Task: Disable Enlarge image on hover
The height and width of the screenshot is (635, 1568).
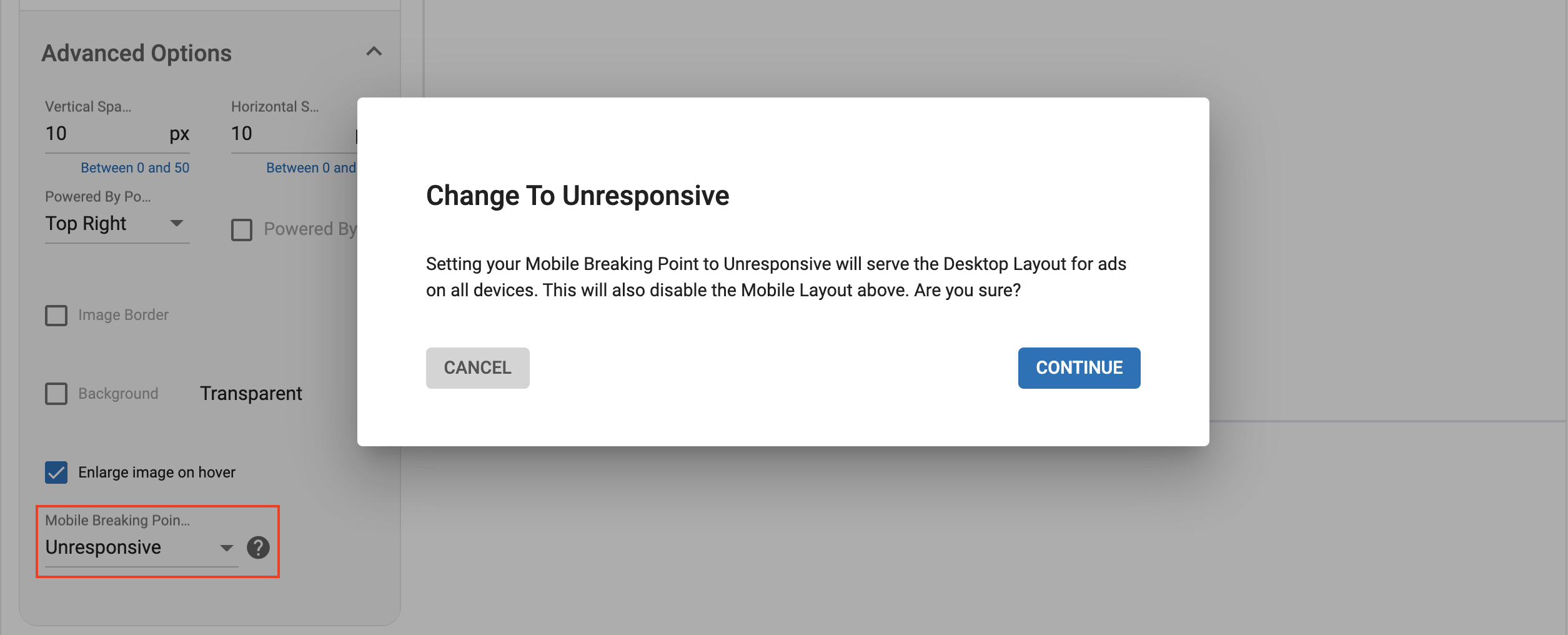Action: click(56, 472)
